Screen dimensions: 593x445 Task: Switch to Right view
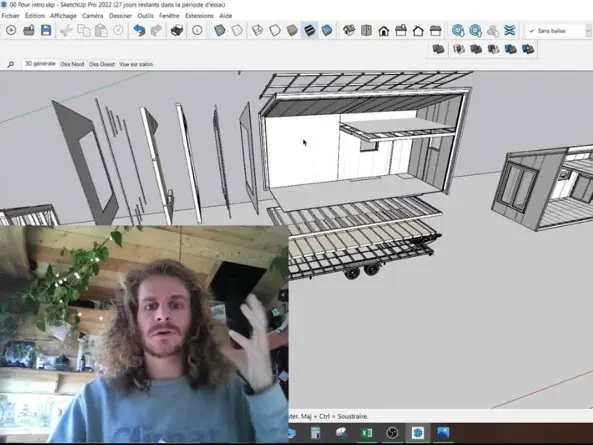click(401, 30)
